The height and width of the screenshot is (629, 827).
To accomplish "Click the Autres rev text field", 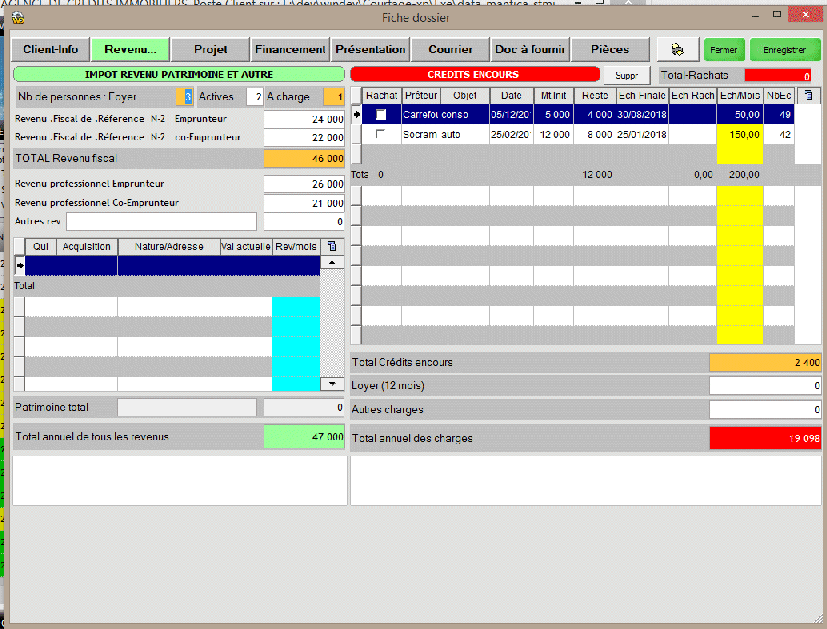I will pos(161,221).
